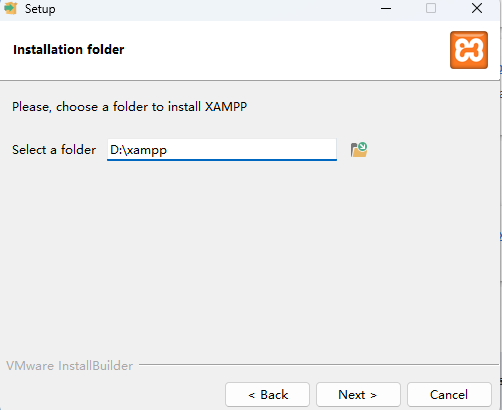Click the grayed-out maximize button

(x=431, y=8)
